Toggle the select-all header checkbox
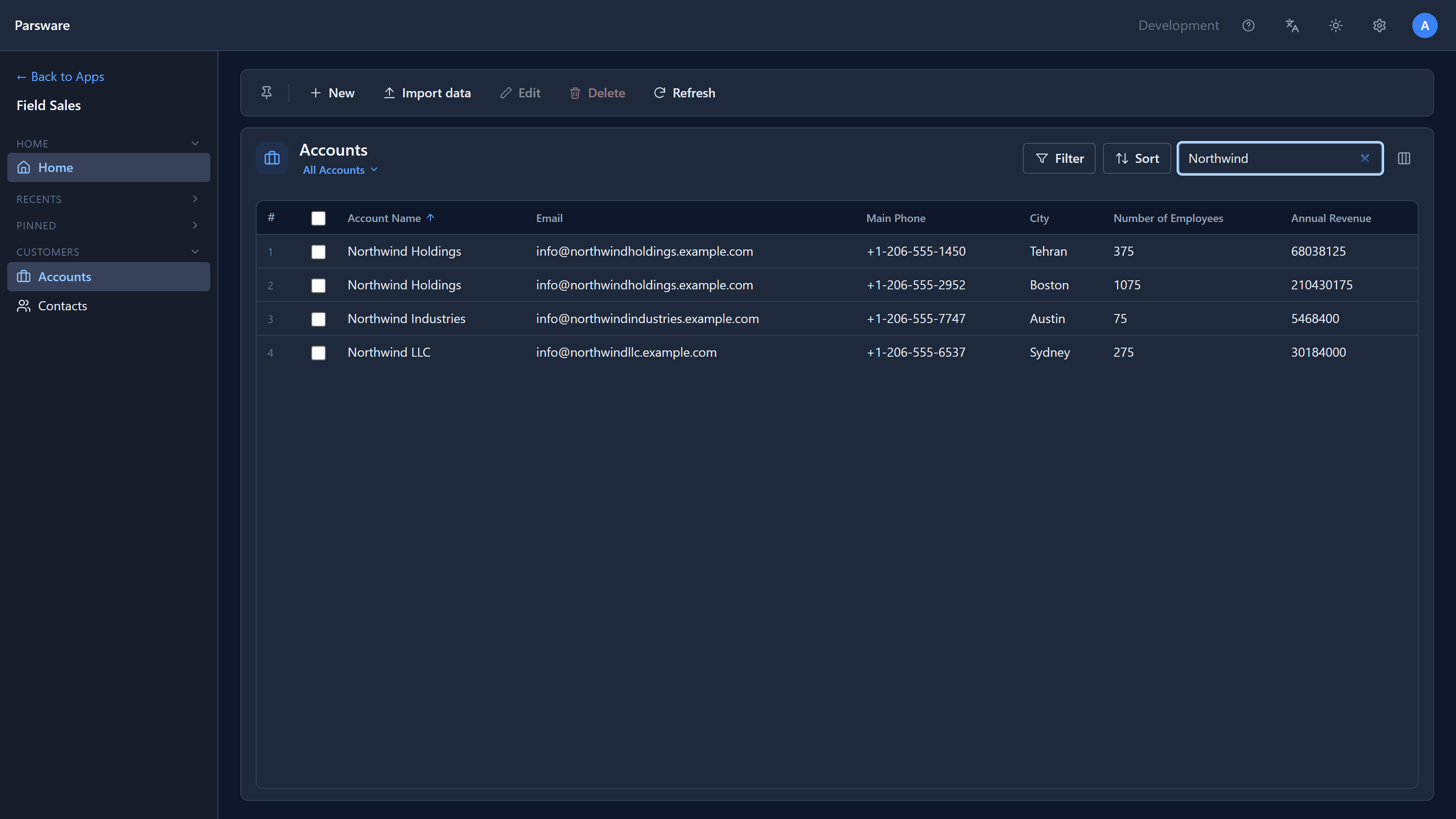This screenshot has width=1456, height=819. click(318, 218)
